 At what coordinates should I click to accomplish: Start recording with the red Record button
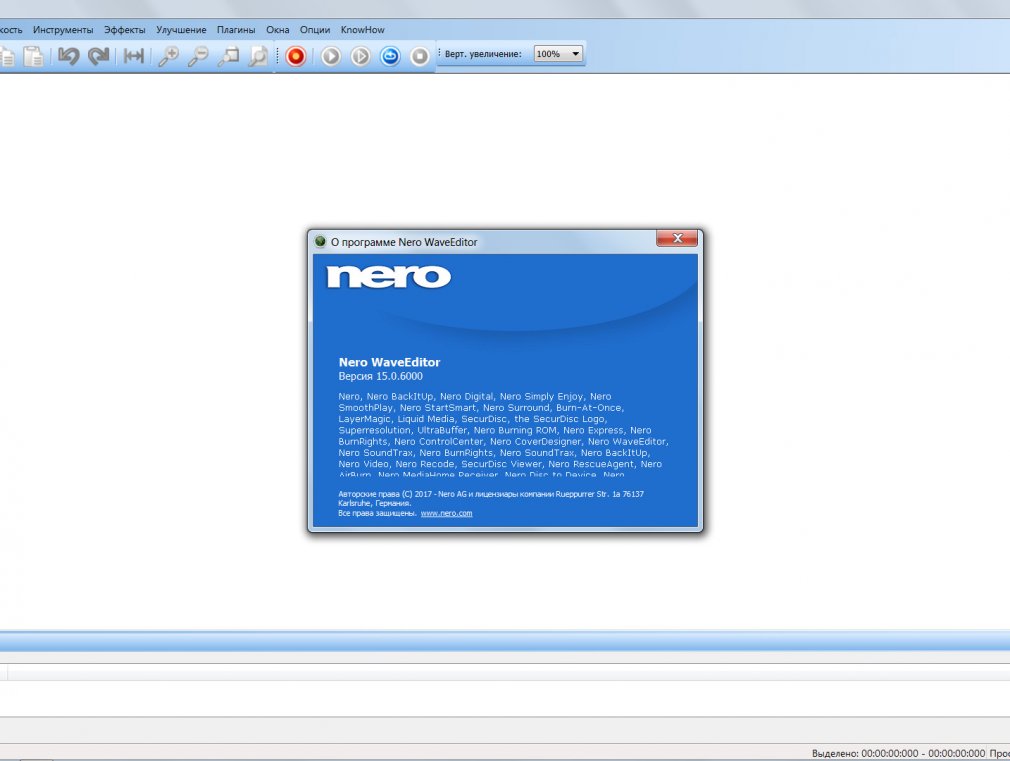296,56
